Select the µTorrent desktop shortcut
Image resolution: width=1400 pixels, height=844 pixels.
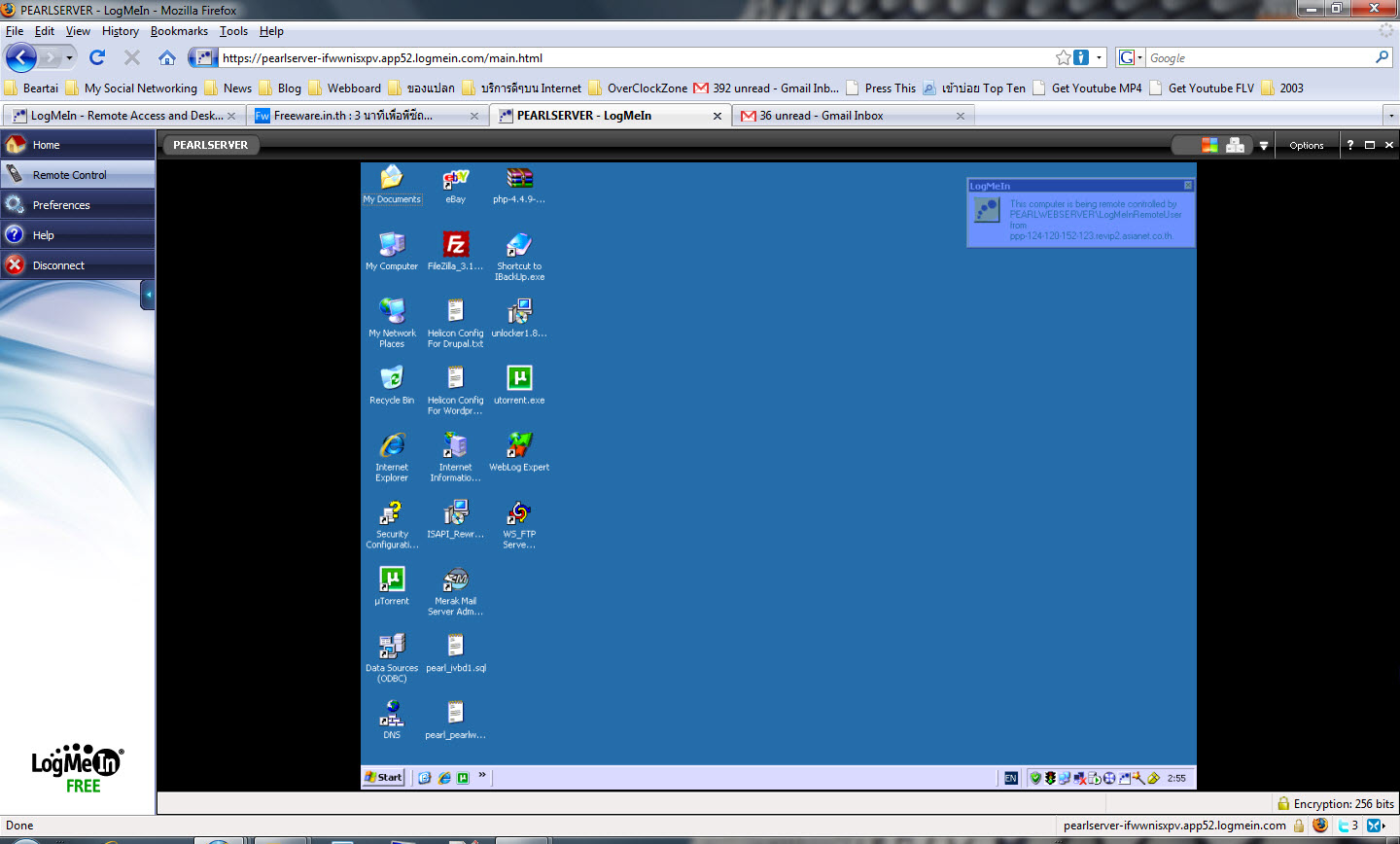click(x=392, y=586)
